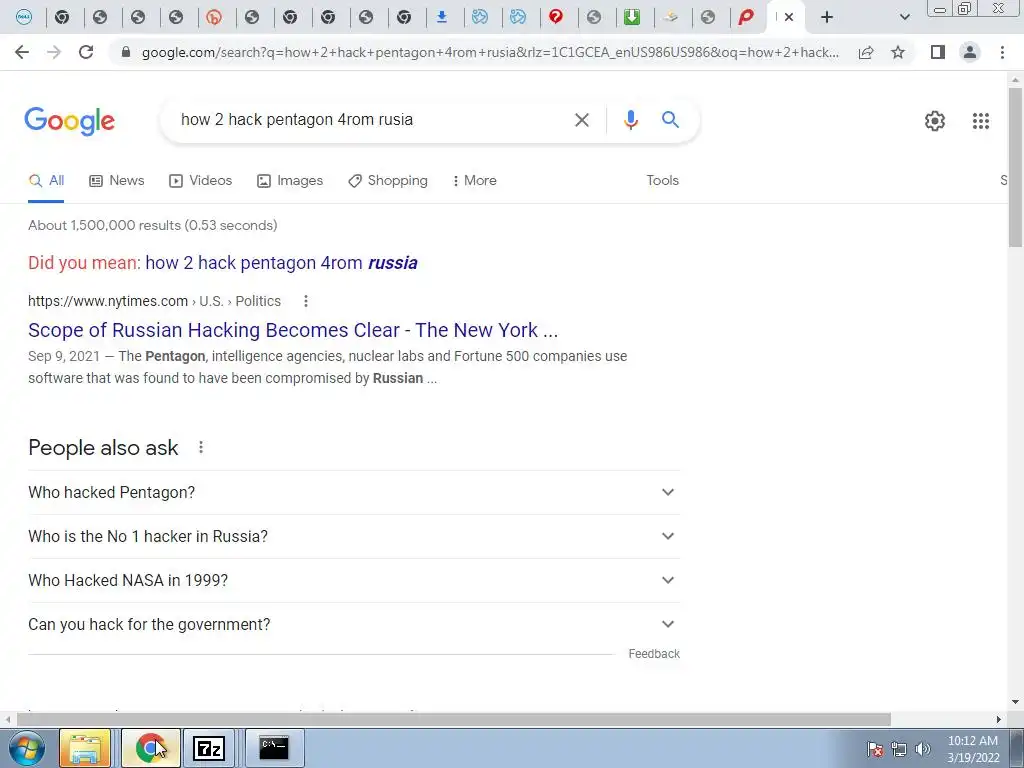Switch to Images results

coord(290,181)
